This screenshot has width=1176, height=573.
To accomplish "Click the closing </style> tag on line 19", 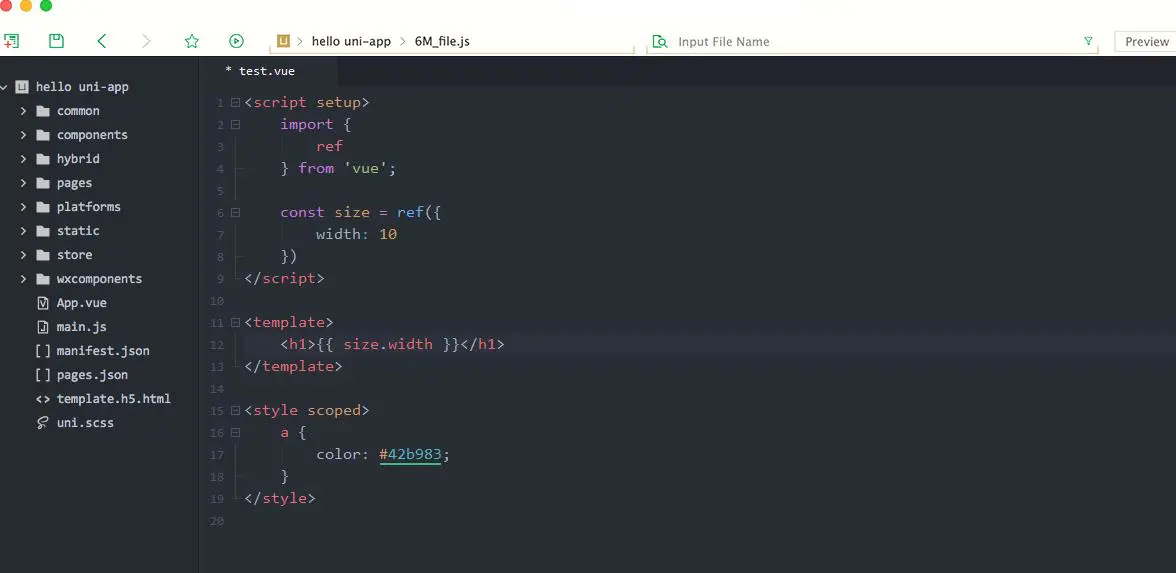I will coord(280,498).
